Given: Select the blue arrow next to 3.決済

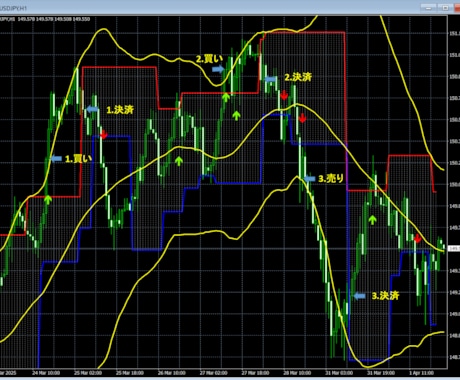Looking at the screenshot, I should 359,296.
